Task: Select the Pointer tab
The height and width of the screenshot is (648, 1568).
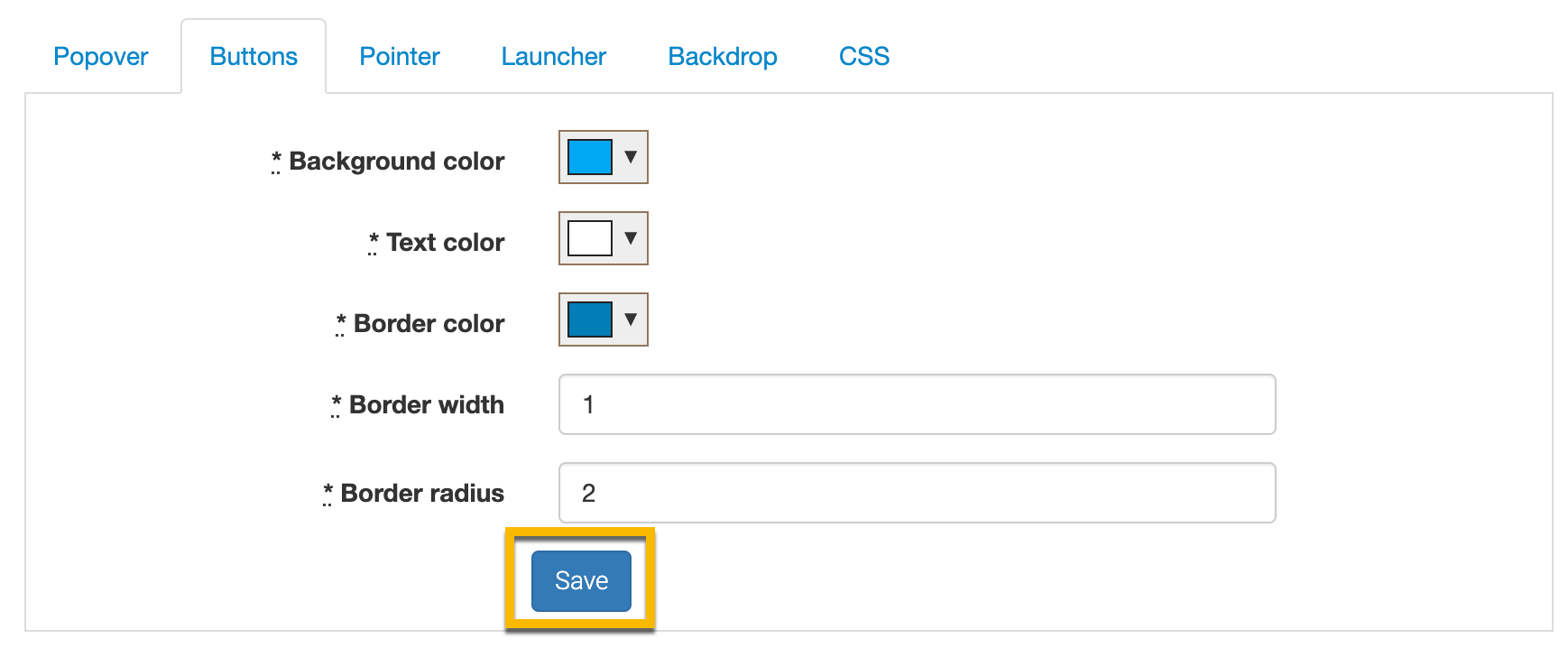Action: [400, 57]
